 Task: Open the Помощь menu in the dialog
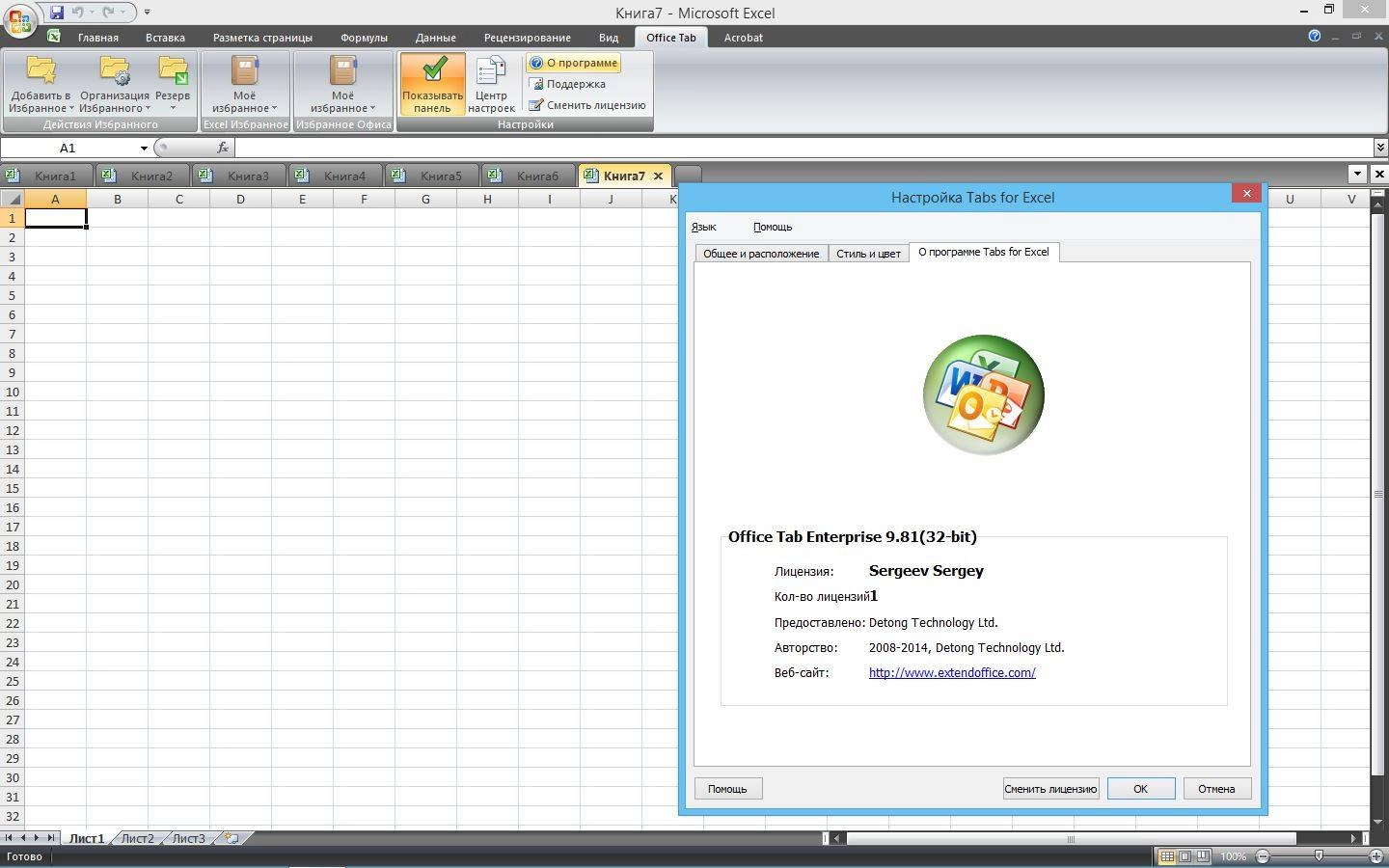click(x=773, y=227)
